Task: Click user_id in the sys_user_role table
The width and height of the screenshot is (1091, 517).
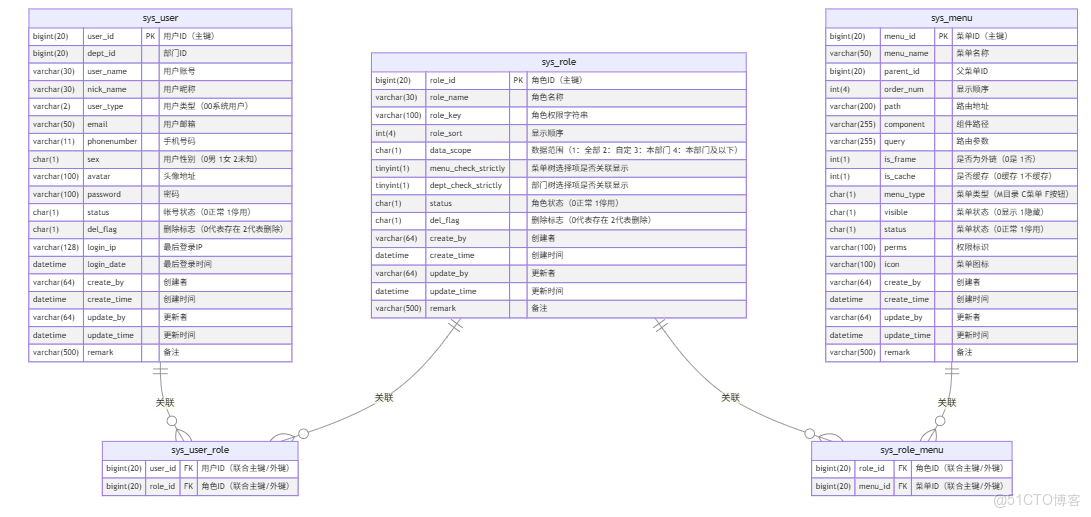Action: [163, 468]
